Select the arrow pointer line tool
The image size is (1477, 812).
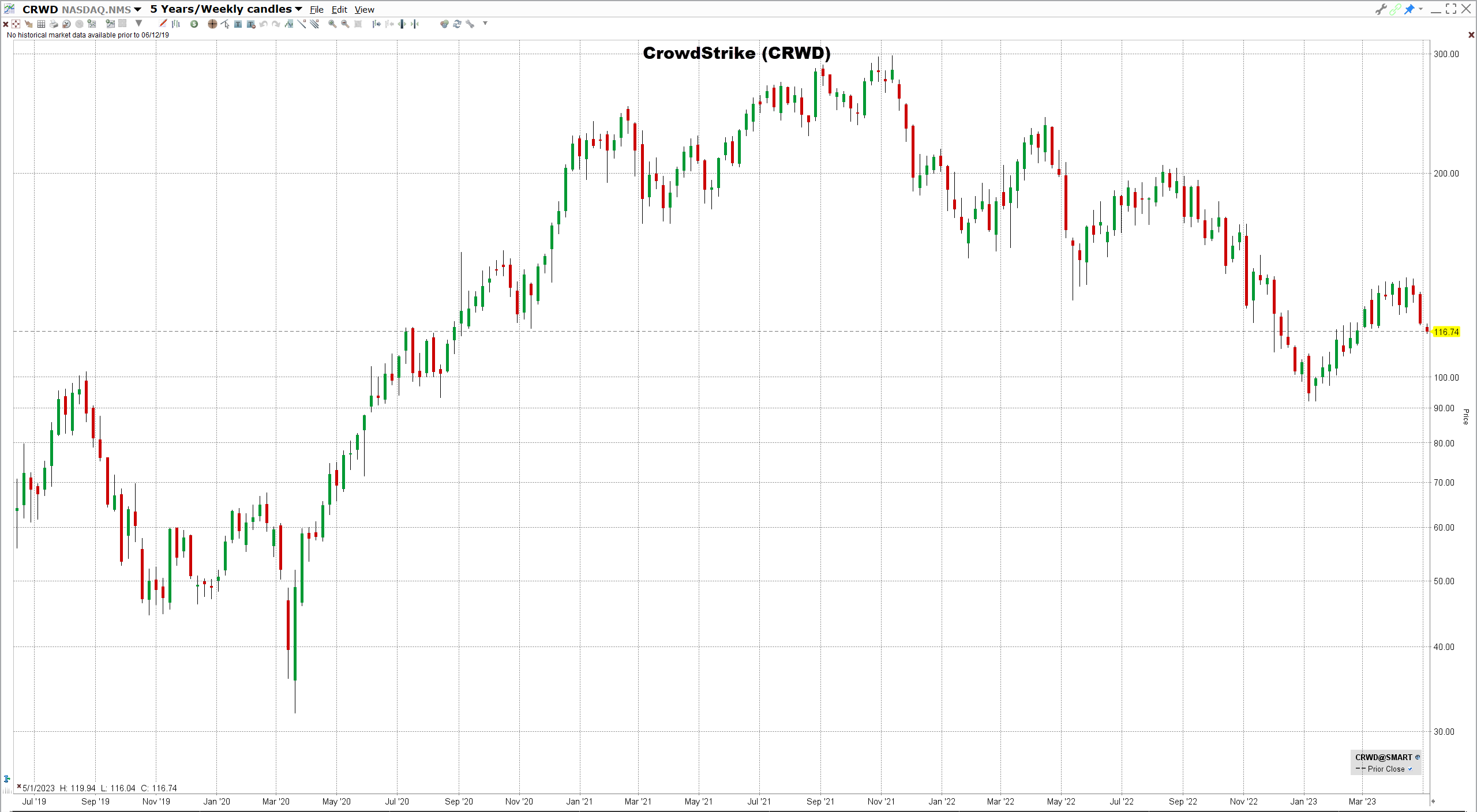(x=225, y=24)
